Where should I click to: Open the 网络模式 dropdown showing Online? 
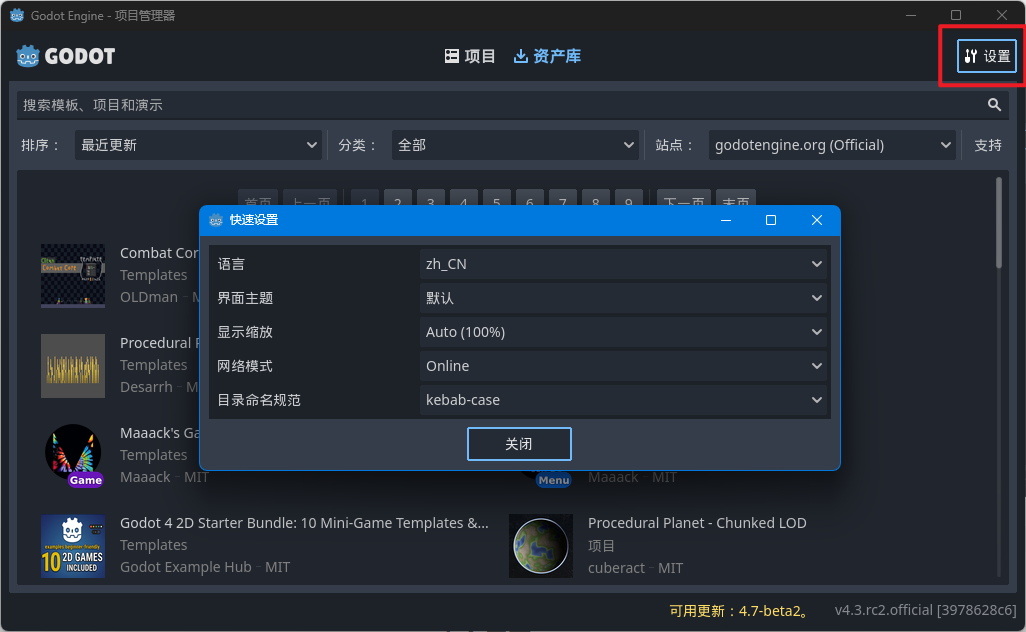pos(623,366)
